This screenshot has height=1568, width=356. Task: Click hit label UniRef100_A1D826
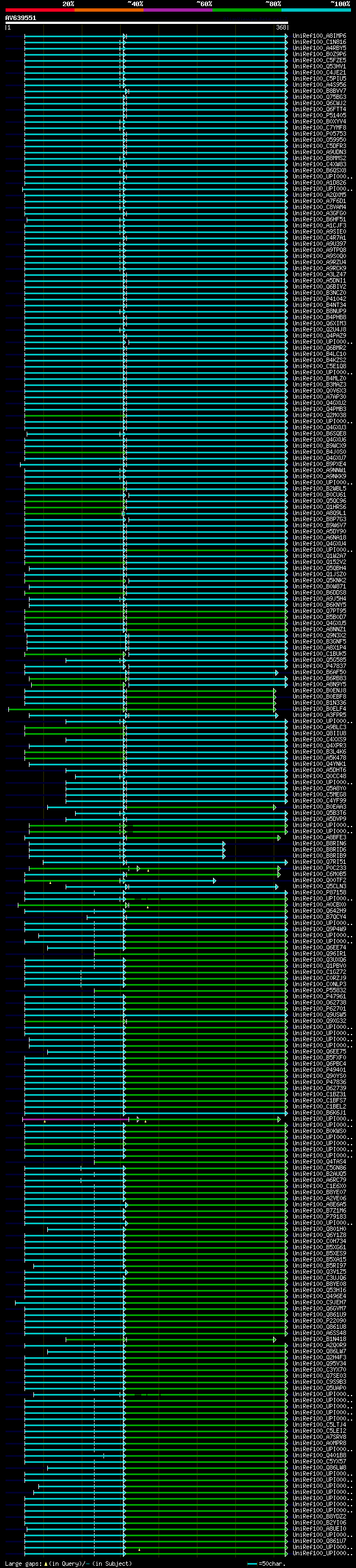(319, 182)
